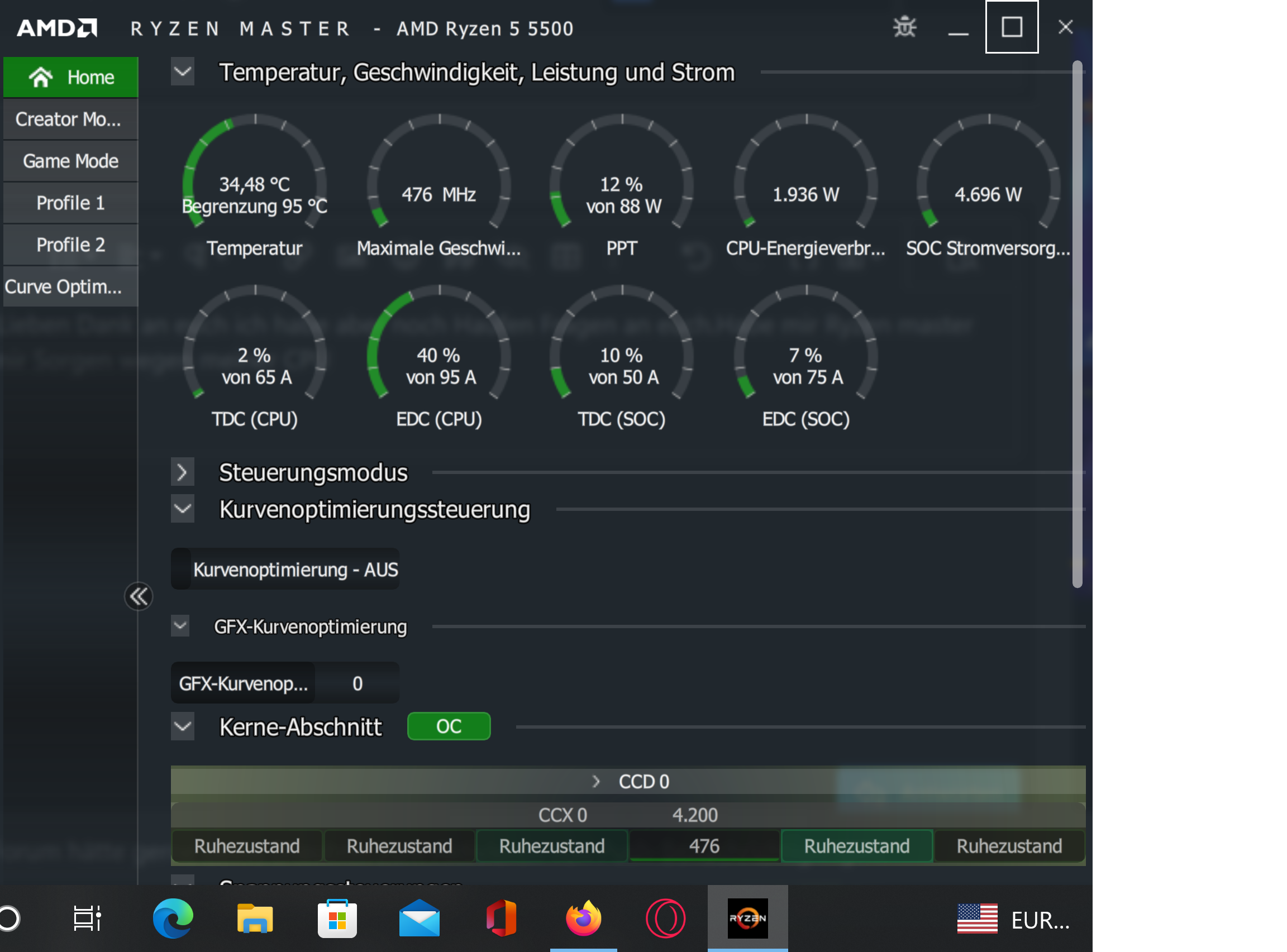The image size is (1287, 952).
Task: Expand the Steuerungsmodus section
Action: pos(182,472)
